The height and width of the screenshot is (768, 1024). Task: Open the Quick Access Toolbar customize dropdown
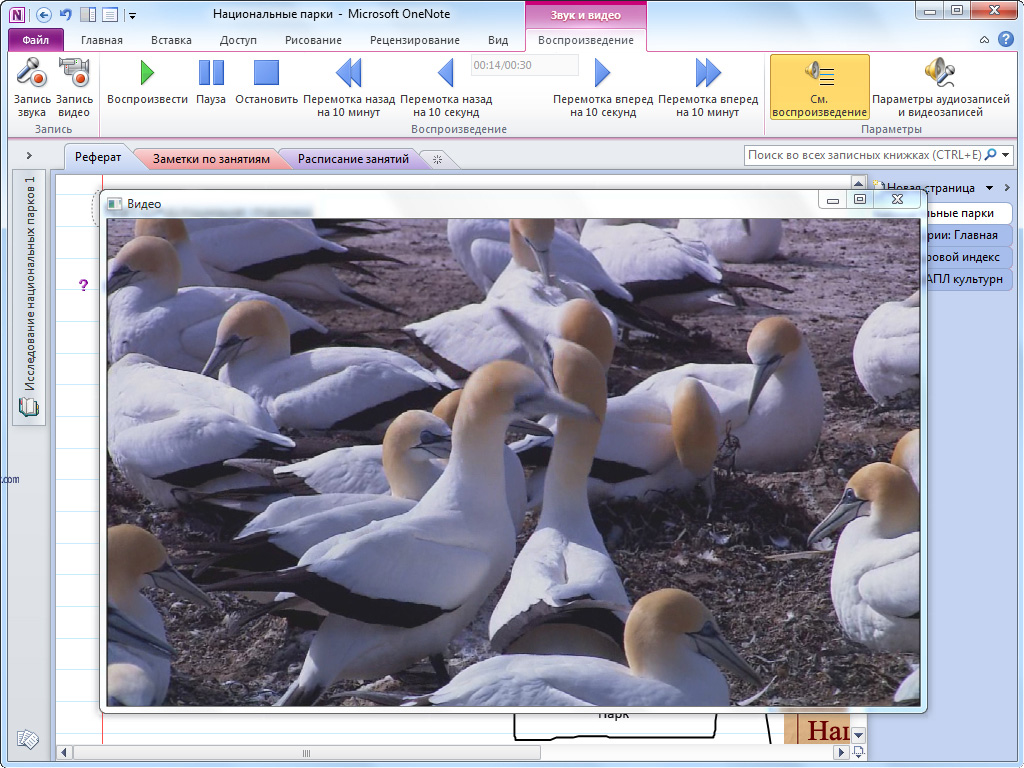[x=133, y=15]
